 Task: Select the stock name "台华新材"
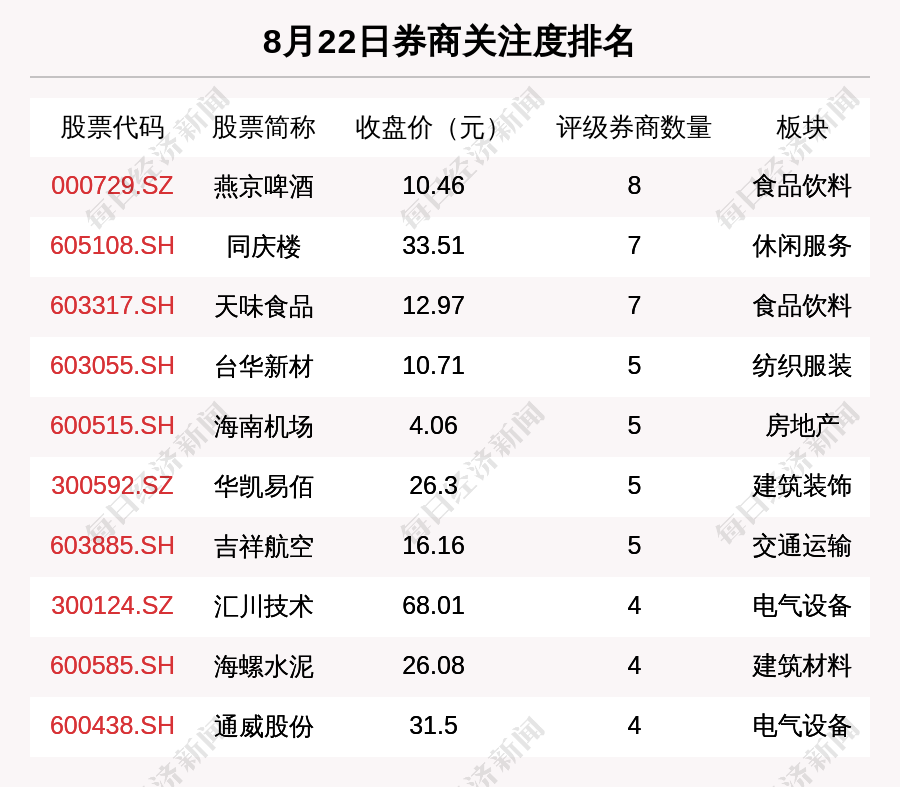tap(263, 366)
